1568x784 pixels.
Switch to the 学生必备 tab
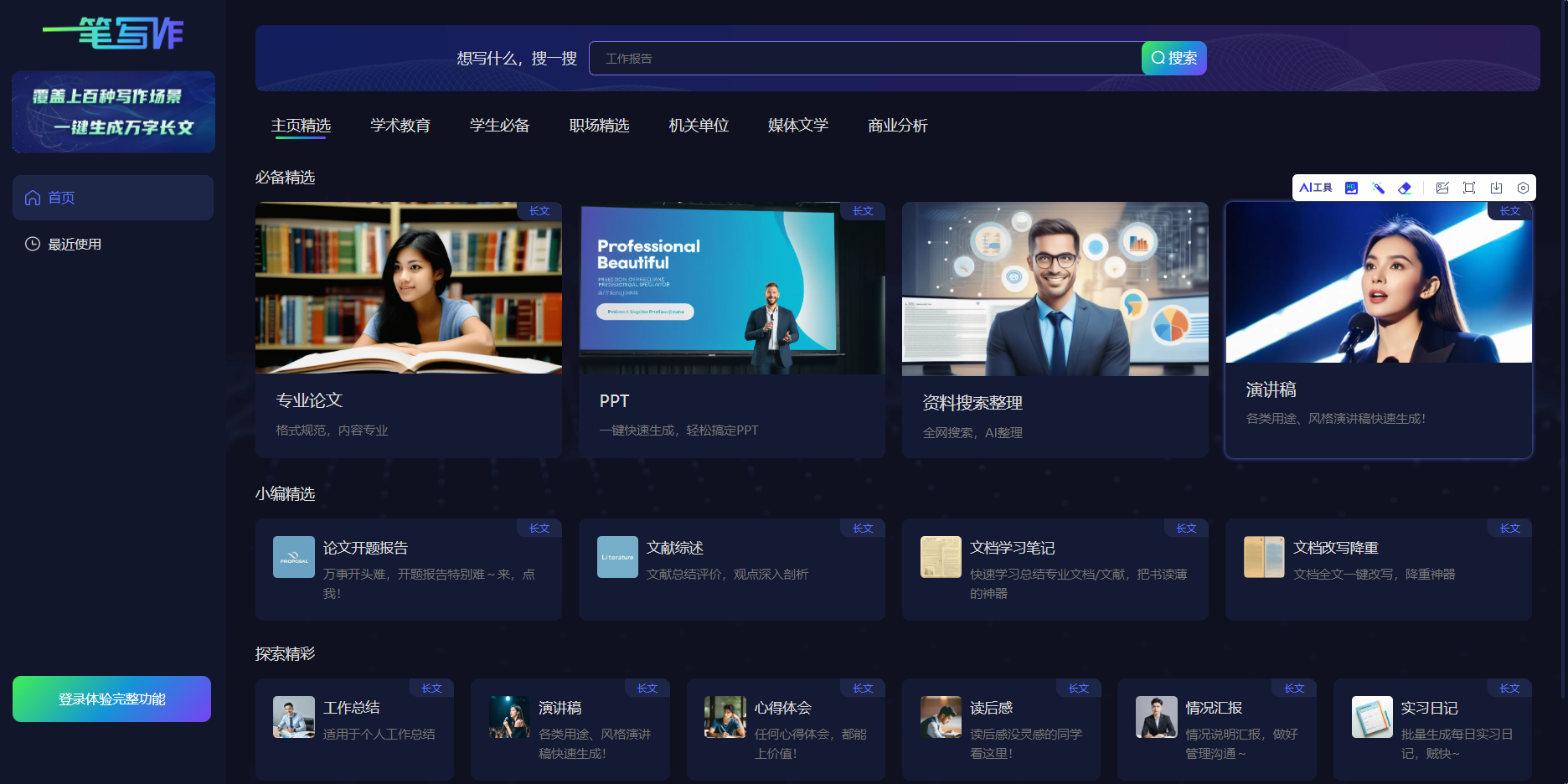[500, 126]
